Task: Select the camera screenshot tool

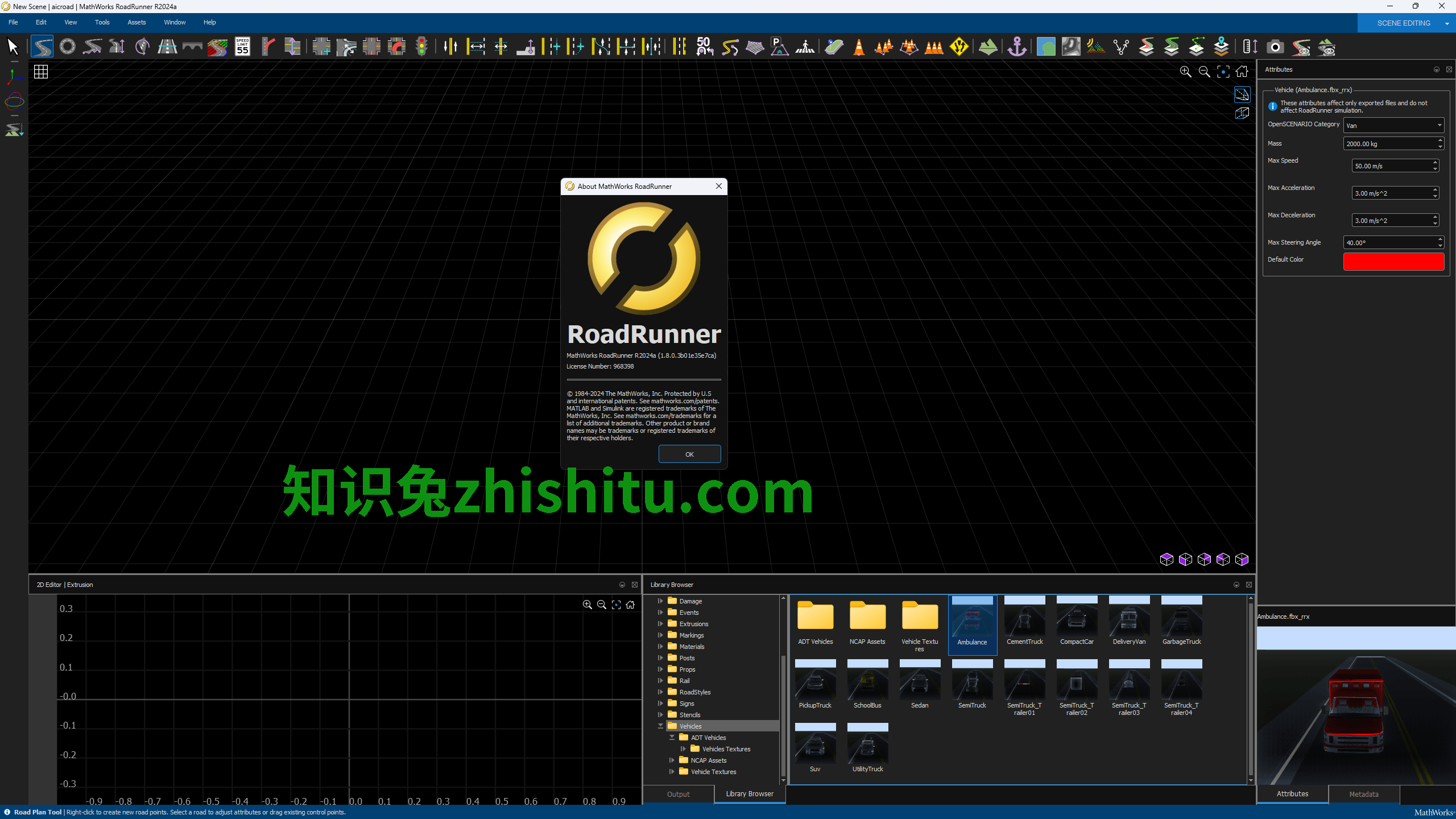Action: pos(1275,47)
